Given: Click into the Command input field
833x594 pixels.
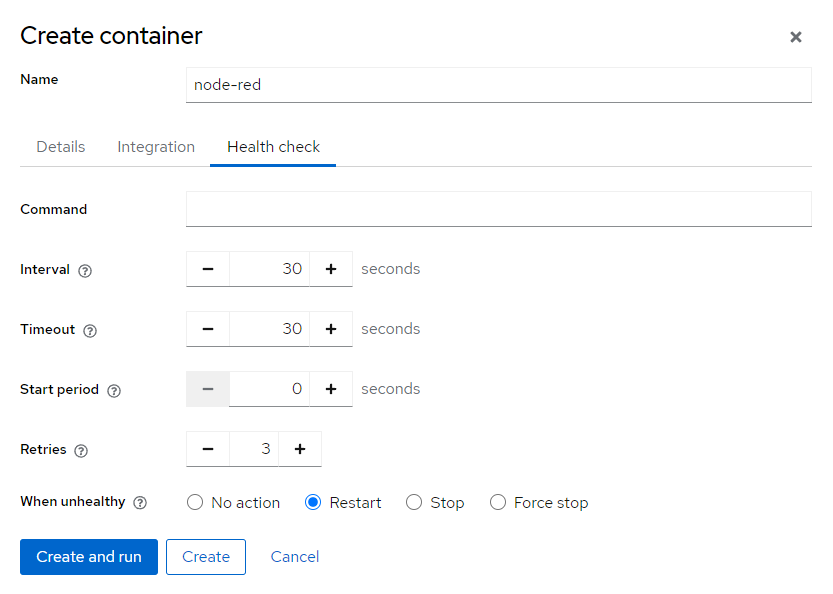Looking at the screenshot, I should tap(498, 209).
